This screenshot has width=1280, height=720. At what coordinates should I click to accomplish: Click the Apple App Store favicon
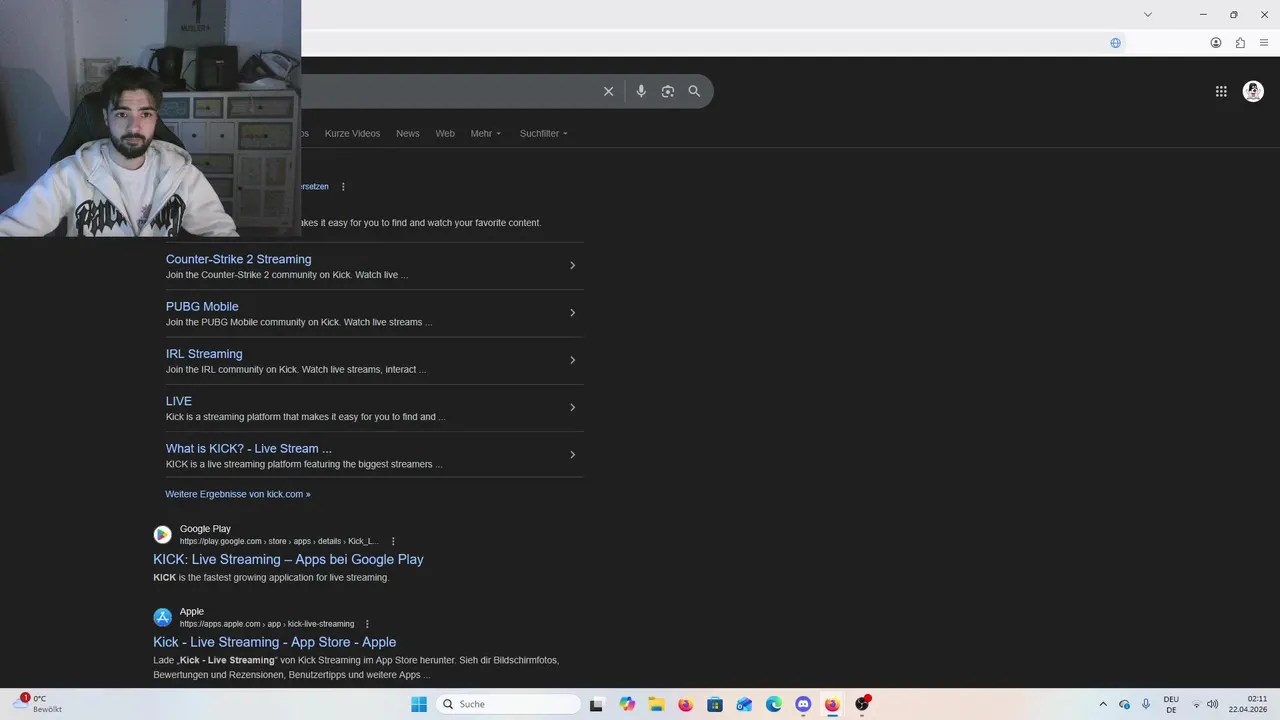(162, 617)
